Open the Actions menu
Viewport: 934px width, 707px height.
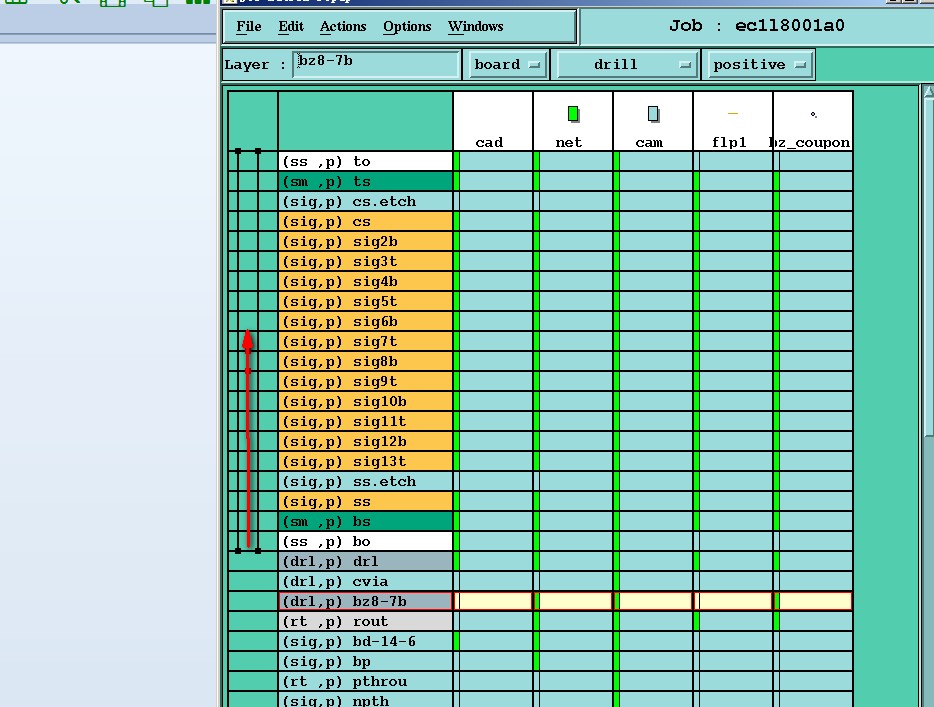coord(343,26)
